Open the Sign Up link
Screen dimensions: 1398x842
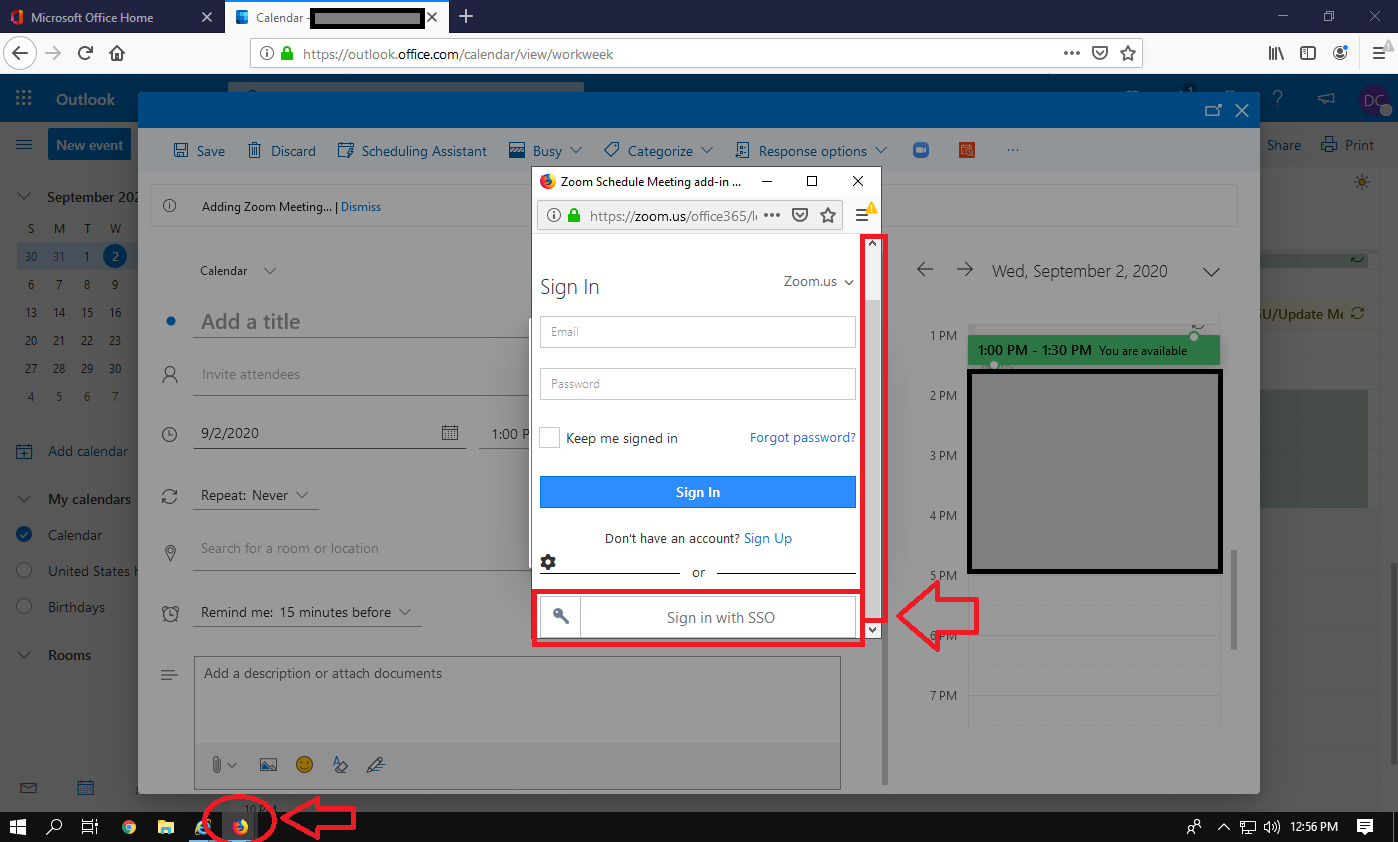pyautogui.click(x=768, y=538)
